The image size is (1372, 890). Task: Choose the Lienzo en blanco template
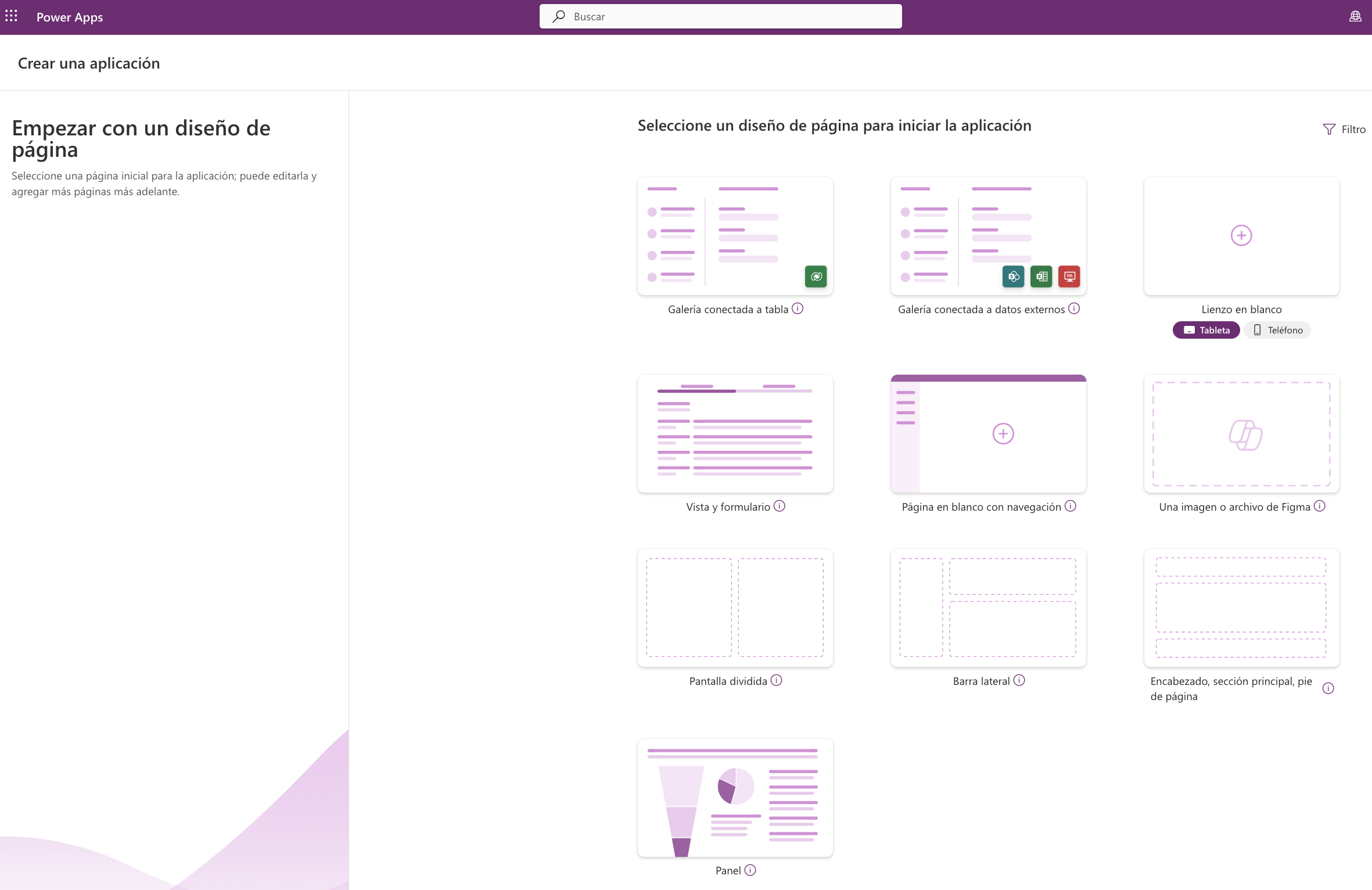(1241, 236)
